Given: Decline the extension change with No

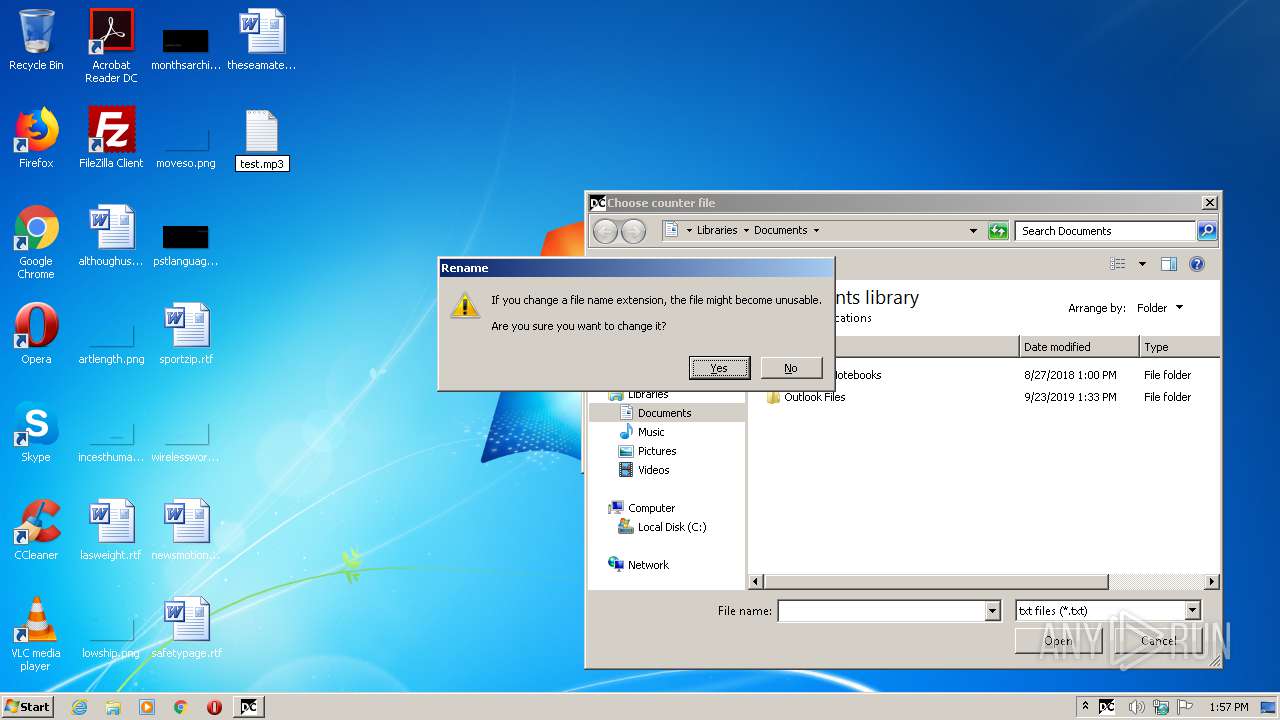Looking at the screenshot, I should pos(790,368).
